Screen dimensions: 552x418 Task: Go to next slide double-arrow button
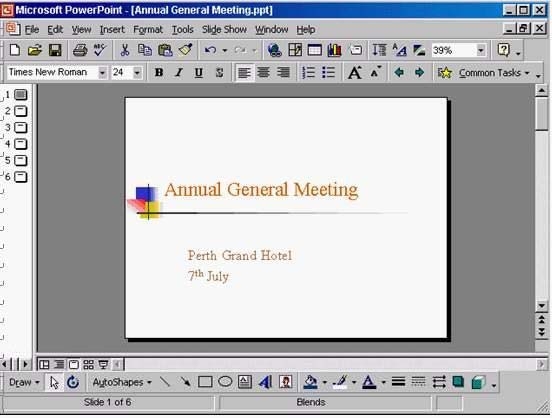541,332
